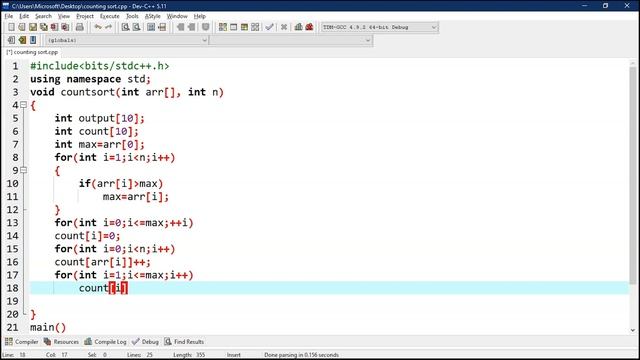Screen dimensions: 640x360
Task: Click the Close All toolbar icon
Action: [x=65, y=27]
